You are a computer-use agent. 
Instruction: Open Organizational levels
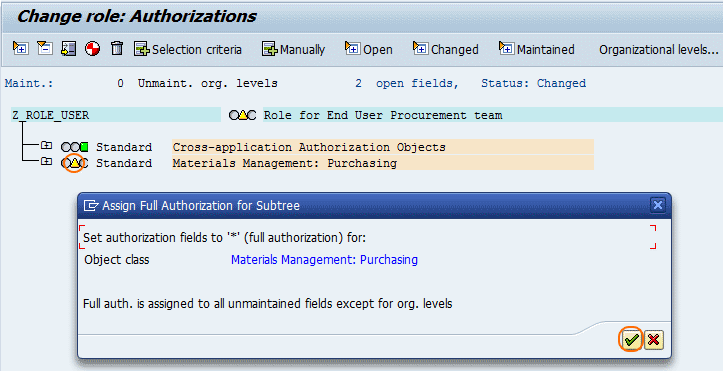coord(658,50)
